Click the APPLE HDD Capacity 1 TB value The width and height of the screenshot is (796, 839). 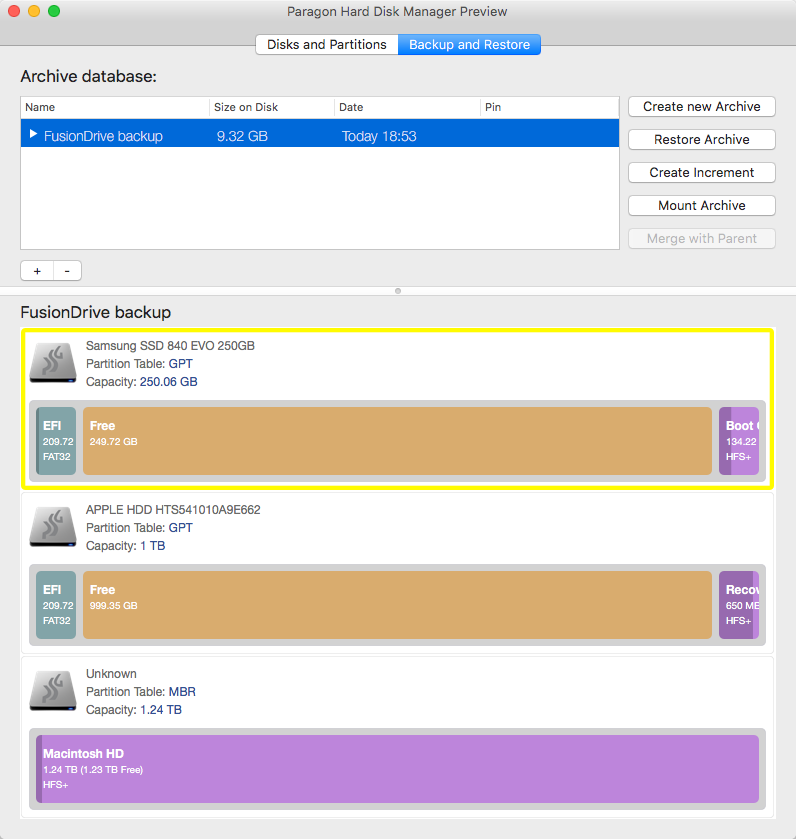click(152, 546)
